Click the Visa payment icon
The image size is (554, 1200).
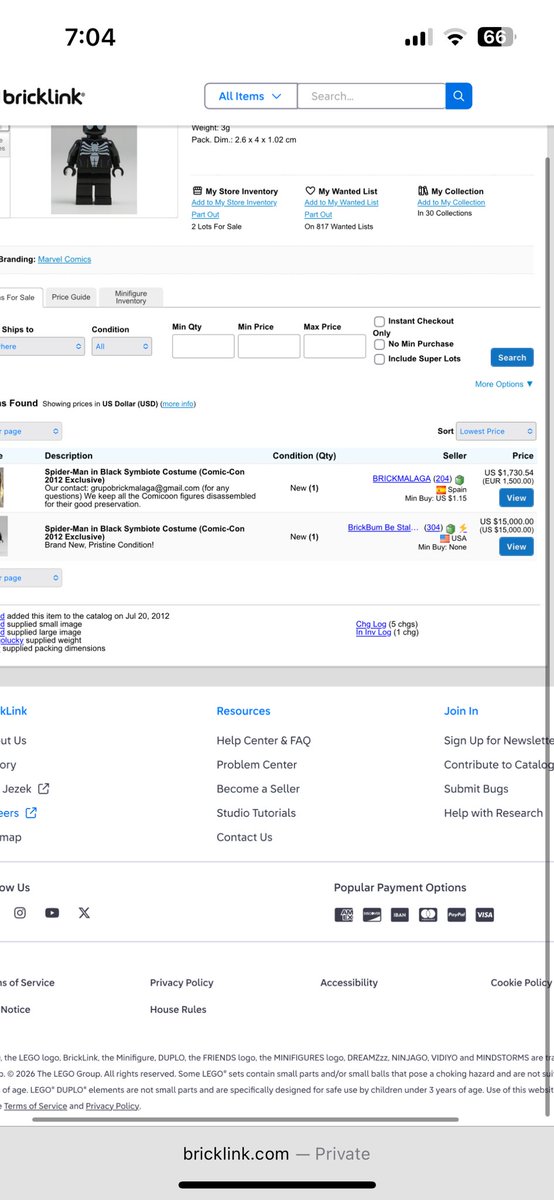[x=485, y=915]
